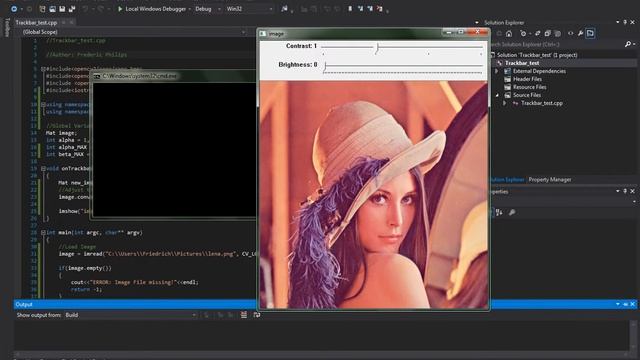Toggle Output panel Word Wrap icon
640x360 pixels.
(x=257, y=315)
